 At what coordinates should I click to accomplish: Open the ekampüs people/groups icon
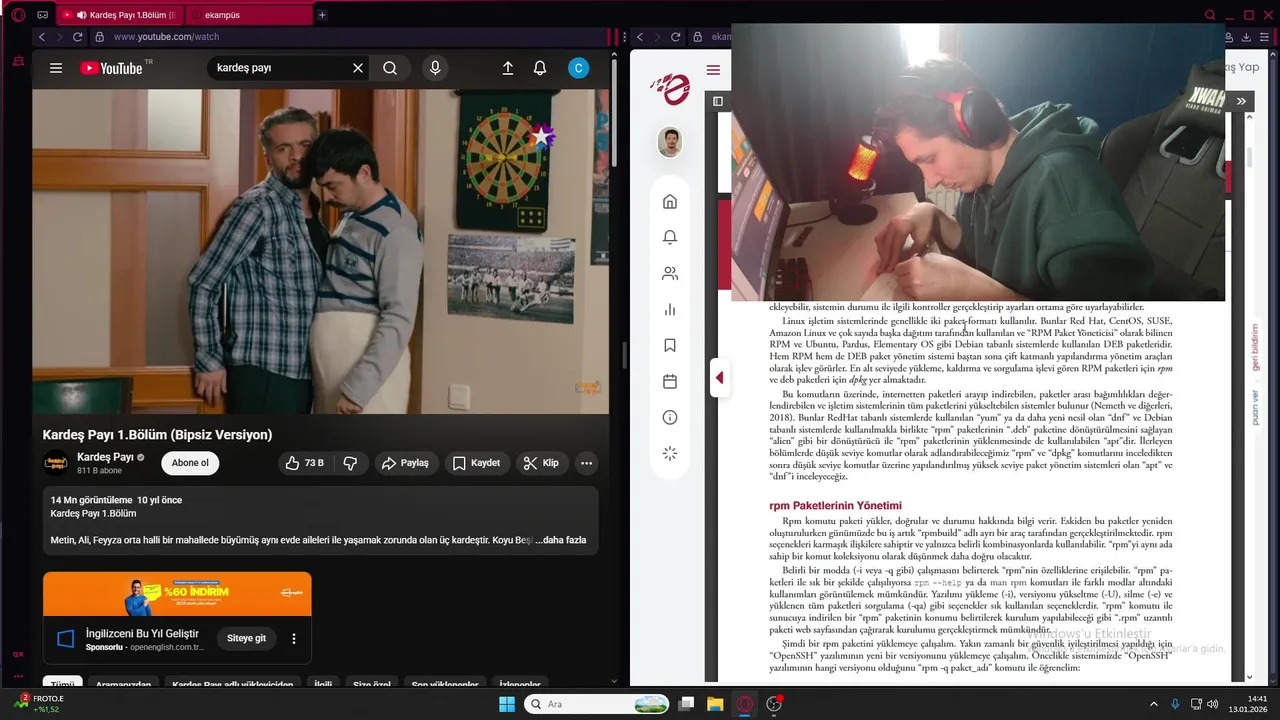[x=670, y=273]
